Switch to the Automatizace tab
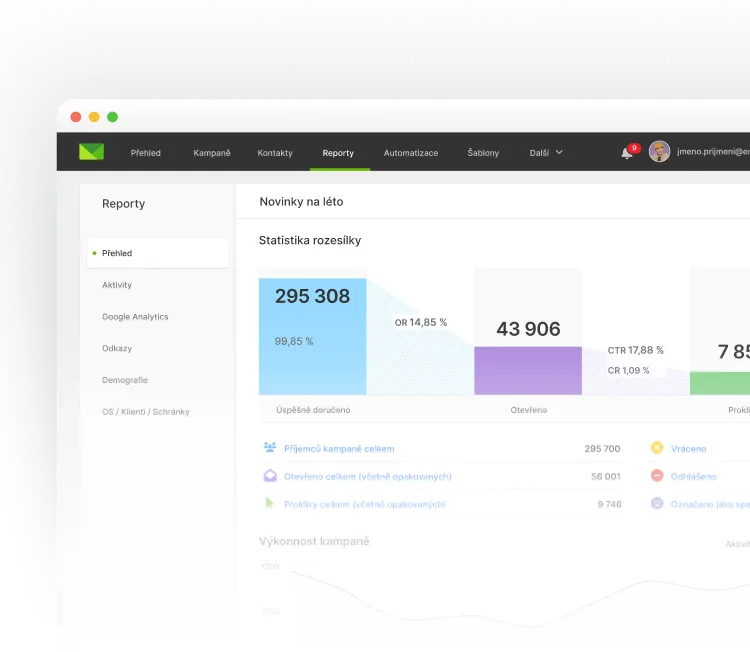 pyautogui.click(x=411, y=153)
